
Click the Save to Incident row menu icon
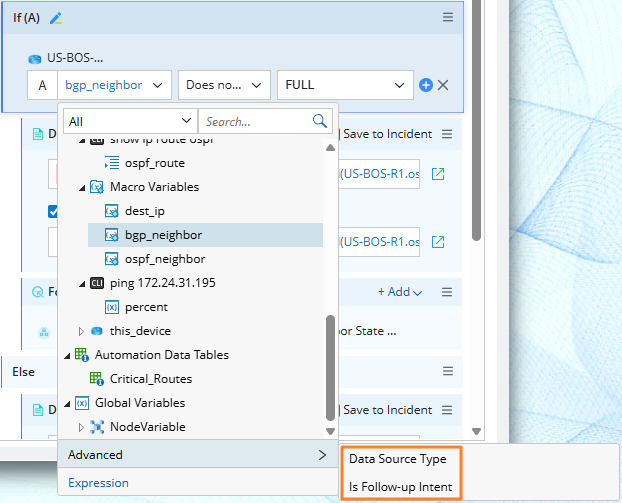click(448, 133)
